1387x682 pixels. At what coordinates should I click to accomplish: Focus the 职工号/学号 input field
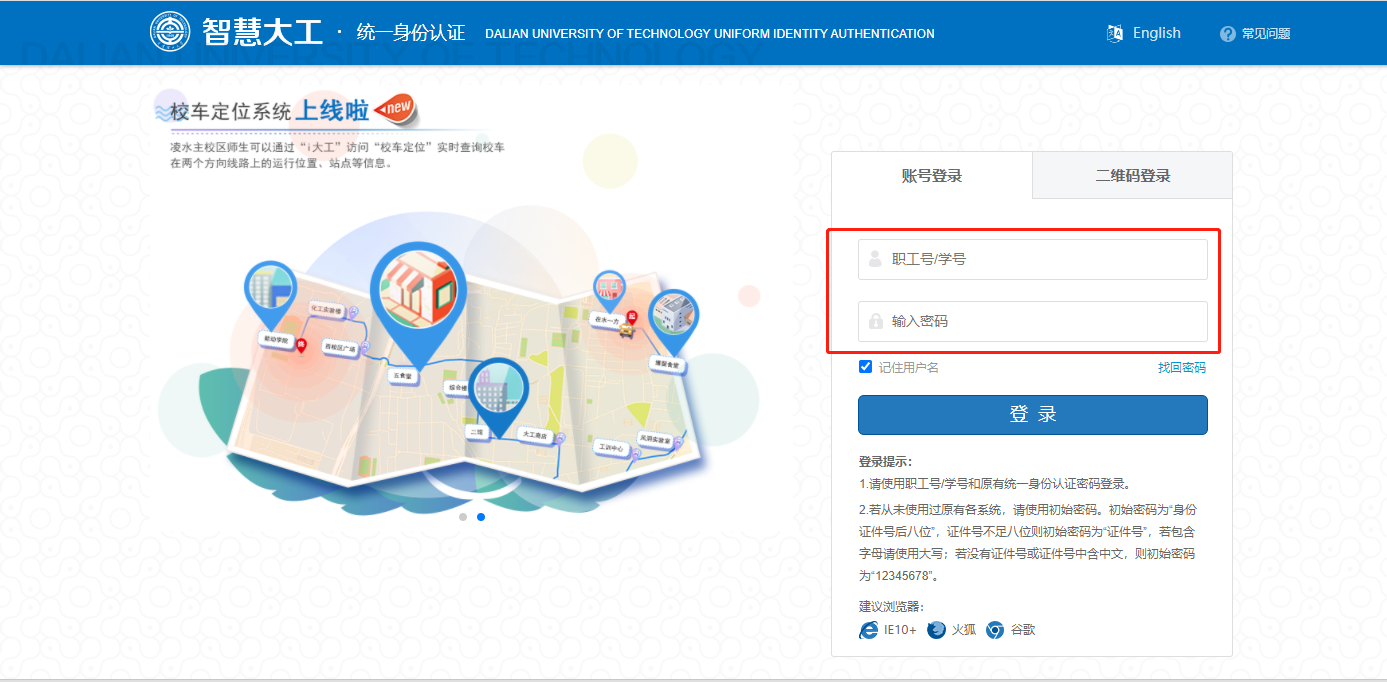pyautogui.click(x=1045, y=259)
